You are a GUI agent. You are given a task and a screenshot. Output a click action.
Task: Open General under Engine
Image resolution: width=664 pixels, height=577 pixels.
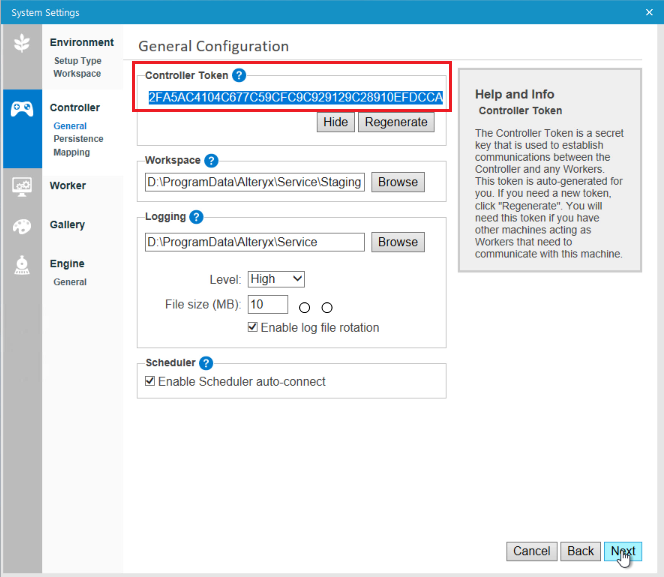(x=70, y=282)
